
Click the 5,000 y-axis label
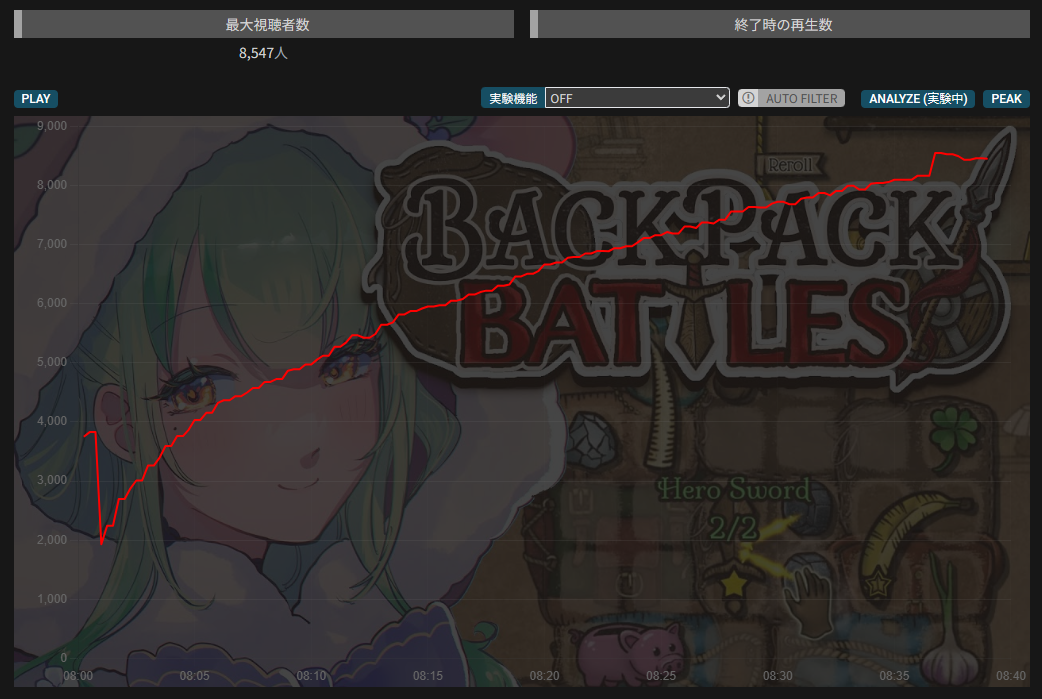pos(52,362)
